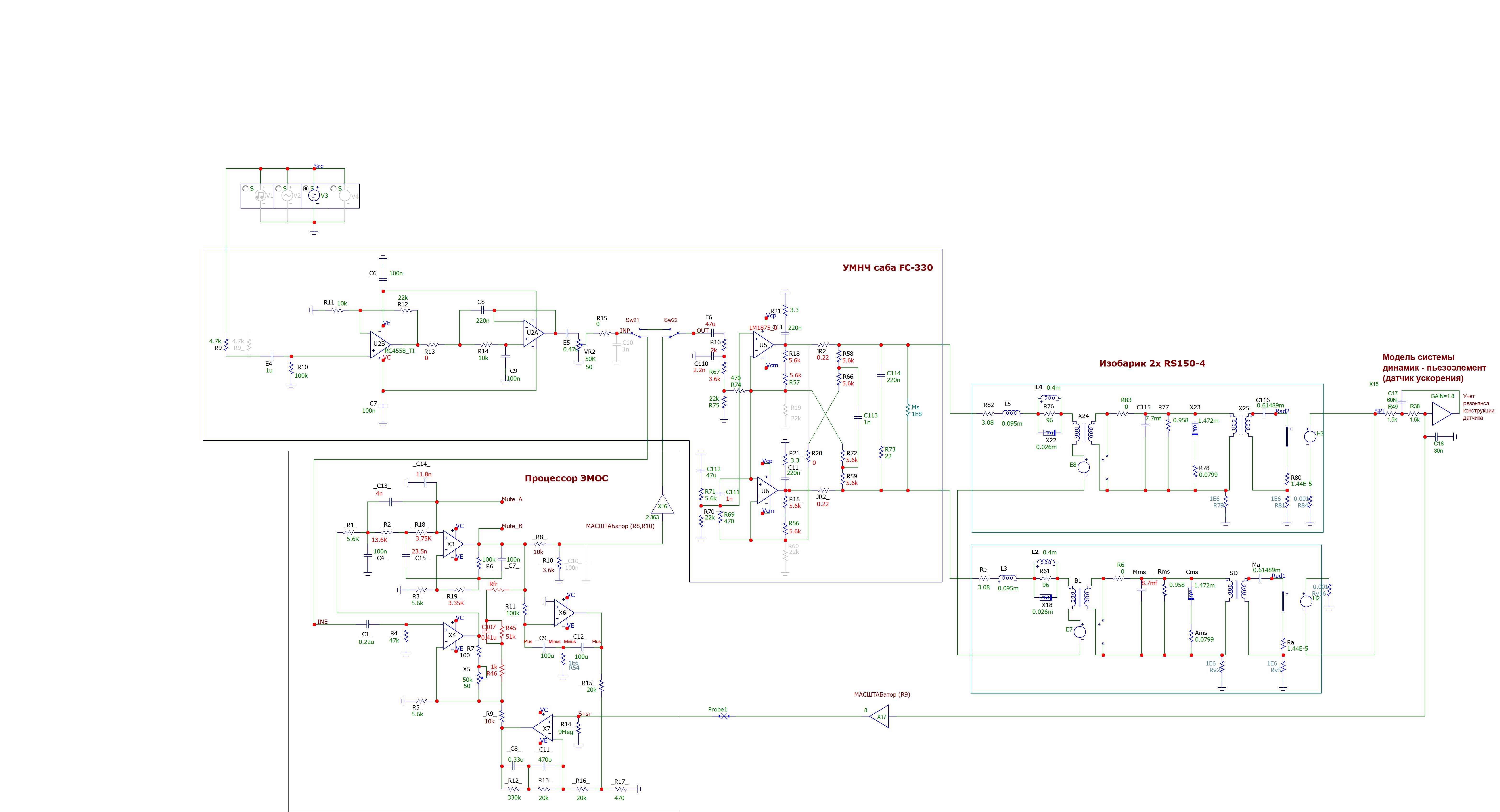Click the title 'Изобарик 2x RS150-4'
The width and height of the screenshot is (1500, 812).
coord(1152,363)
